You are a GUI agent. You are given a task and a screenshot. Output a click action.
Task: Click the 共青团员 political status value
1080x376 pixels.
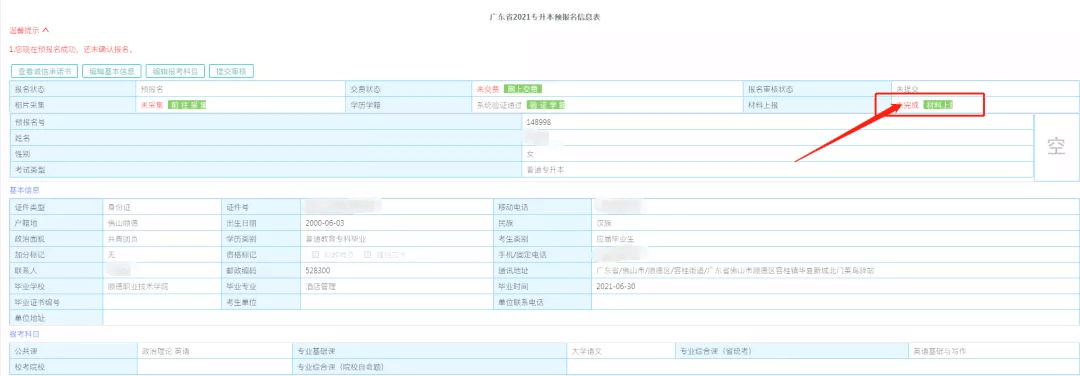pos(123,239)
